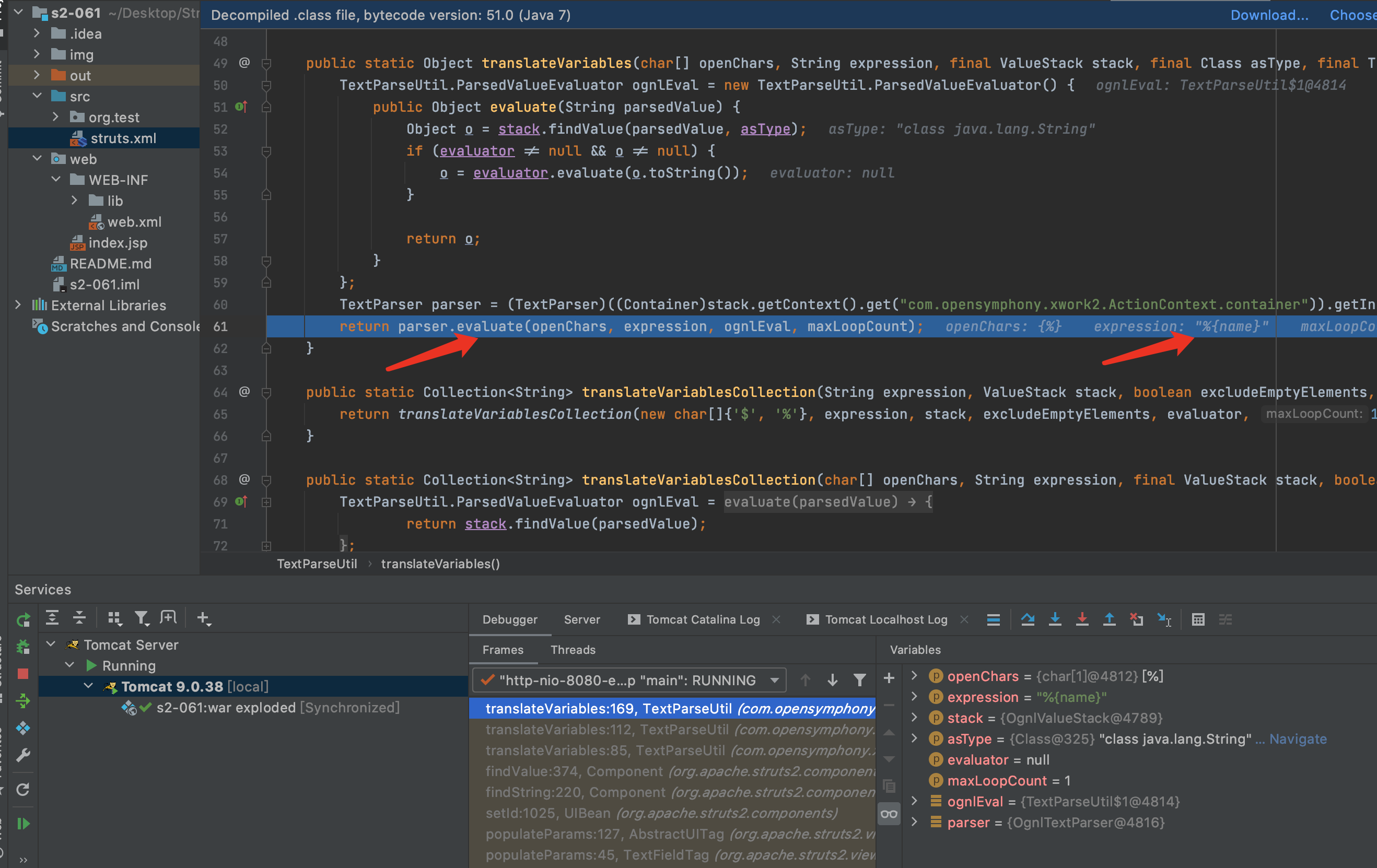Screen dimensions: 1377x868
Task: Open the Group By options icon
Action: click(114, 618)
